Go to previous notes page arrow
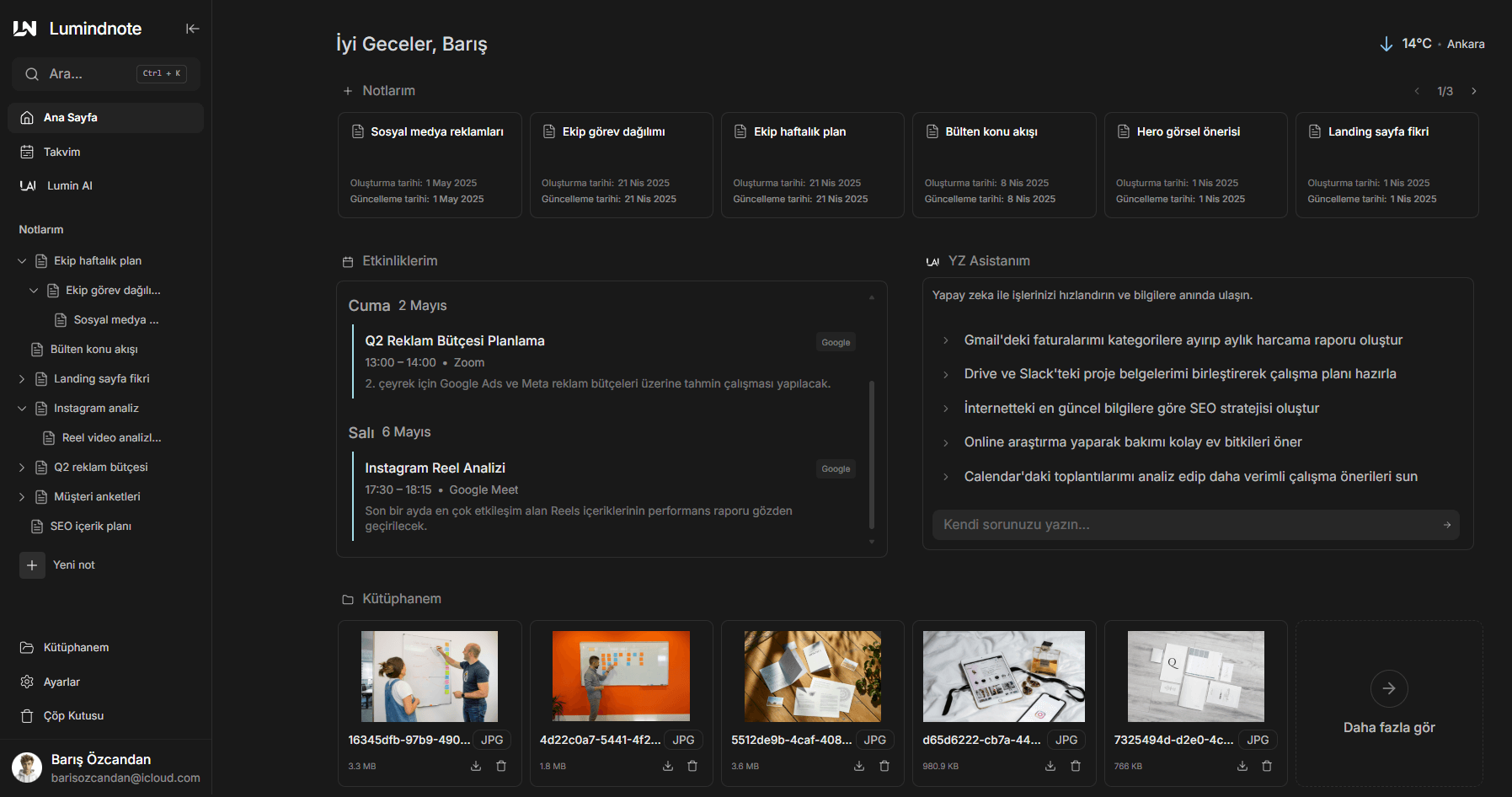Viewport: 1512px width, 797px height. coord(1417,91)
